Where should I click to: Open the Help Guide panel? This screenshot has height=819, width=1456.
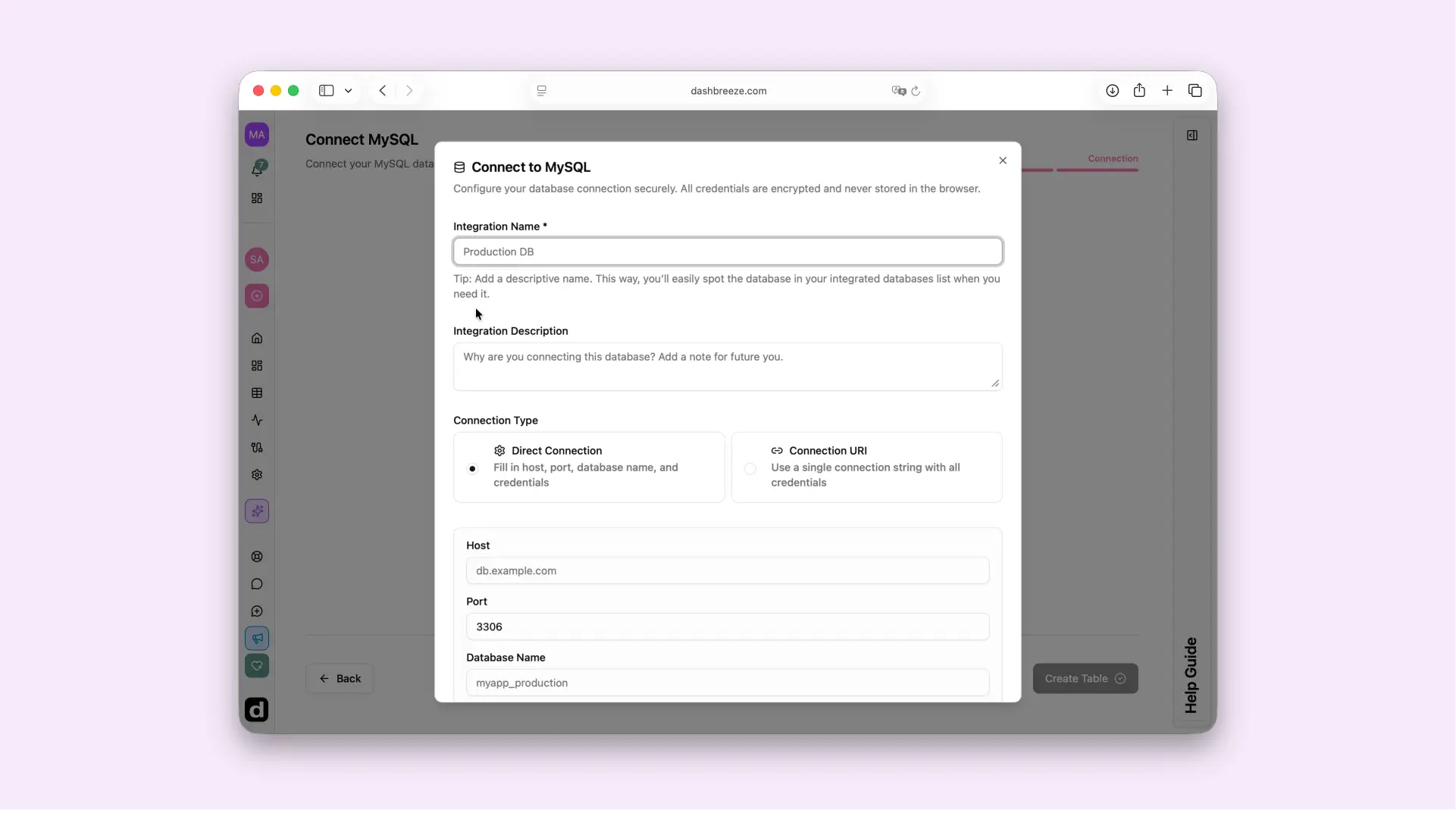pyautogui.click(x=1191, y=675)
